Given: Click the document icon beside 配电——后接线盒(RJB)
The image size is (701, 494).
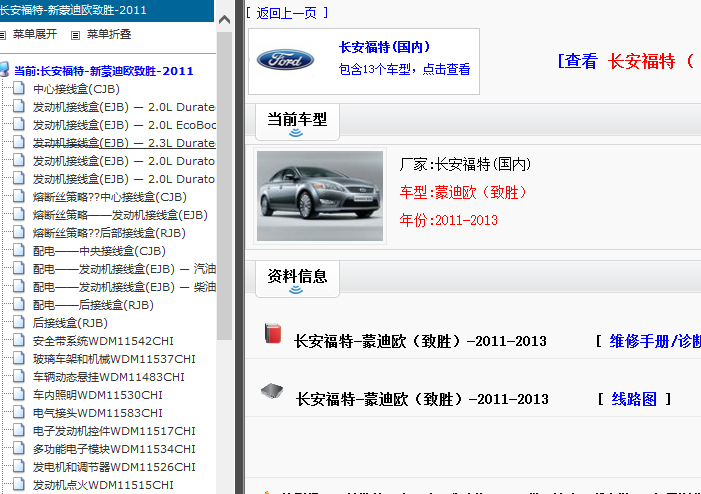Looking at the screenshot, I should (x=18, y=304).
